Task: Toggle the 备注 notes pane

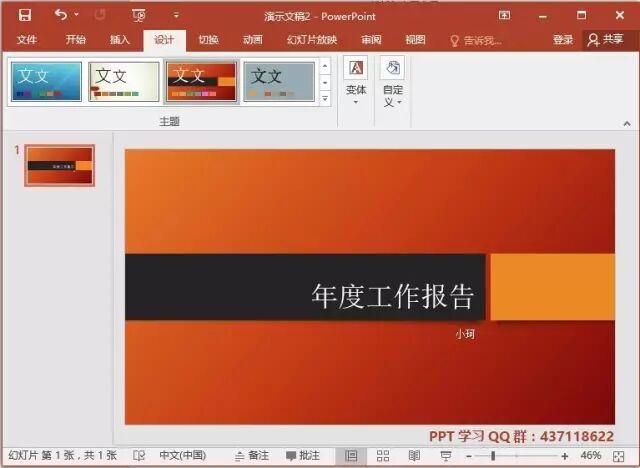Action: 252,455
